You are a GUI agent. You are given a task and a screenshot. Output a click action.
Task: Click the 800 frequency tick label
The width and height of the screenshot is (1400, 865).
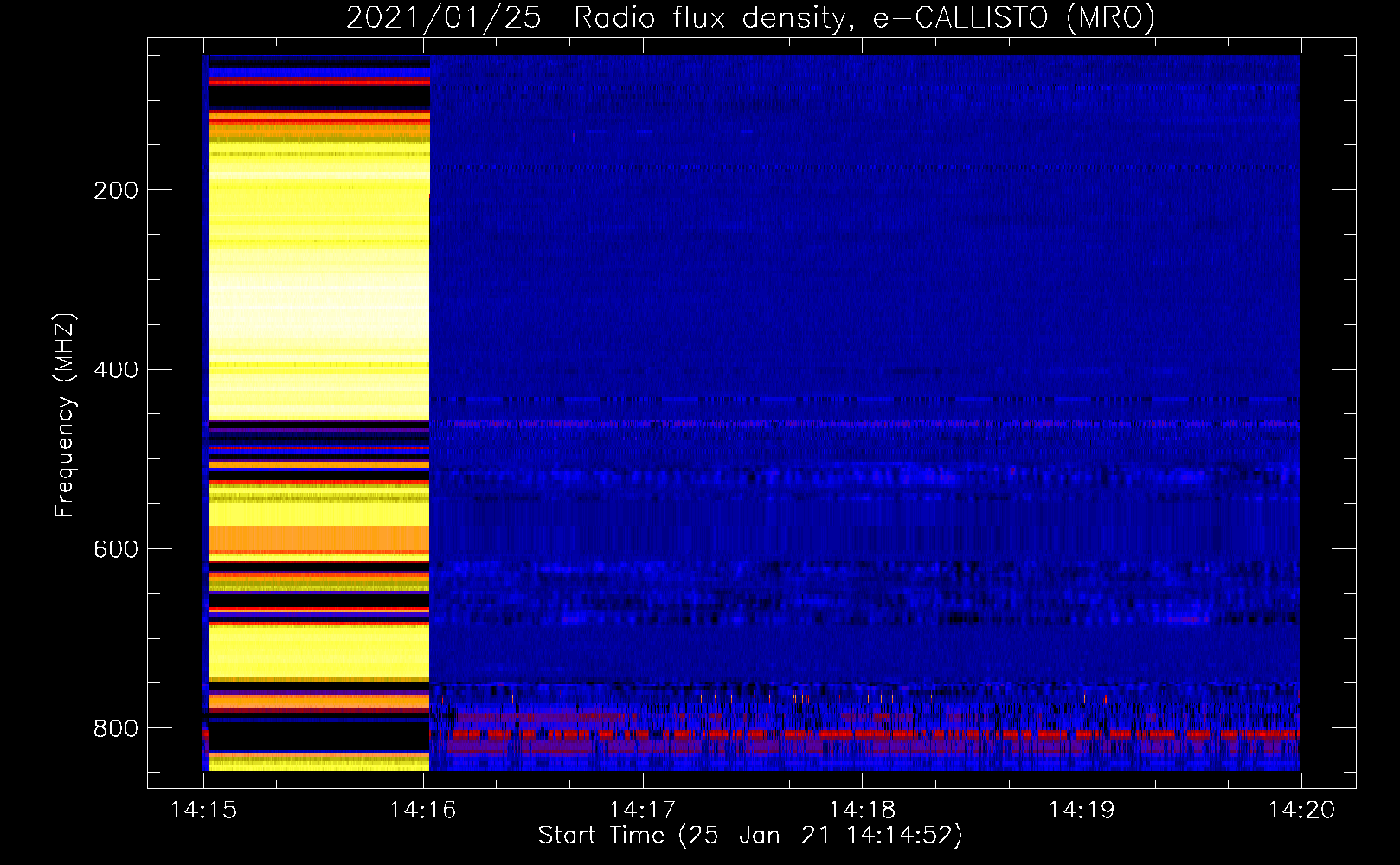coord(116,728)
